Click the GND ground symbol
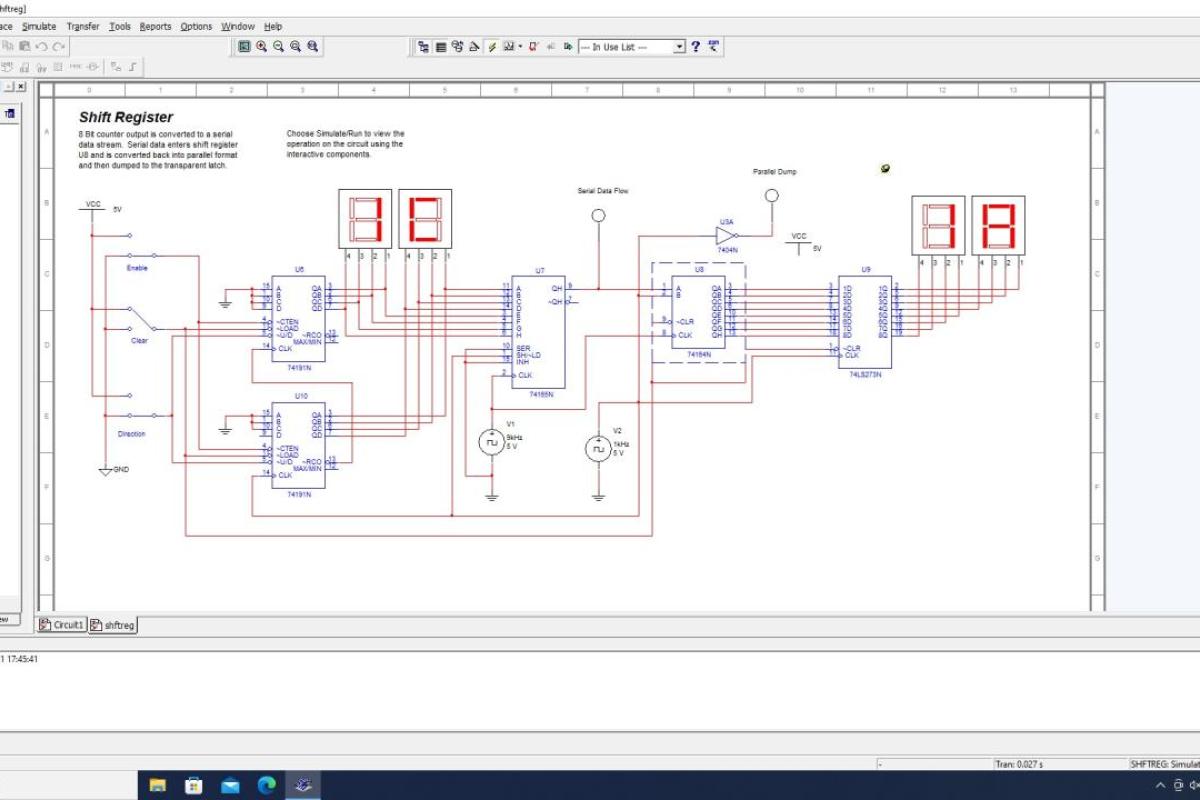 pos(105,469)
